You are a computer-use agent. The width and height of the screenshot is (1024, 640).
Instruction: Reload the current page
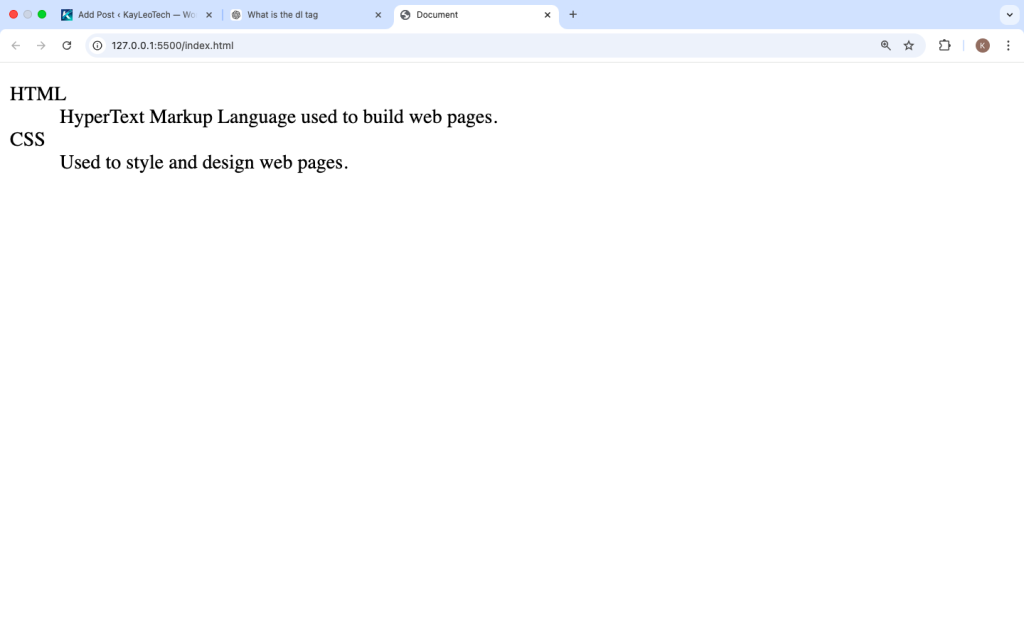coord(67,45)
